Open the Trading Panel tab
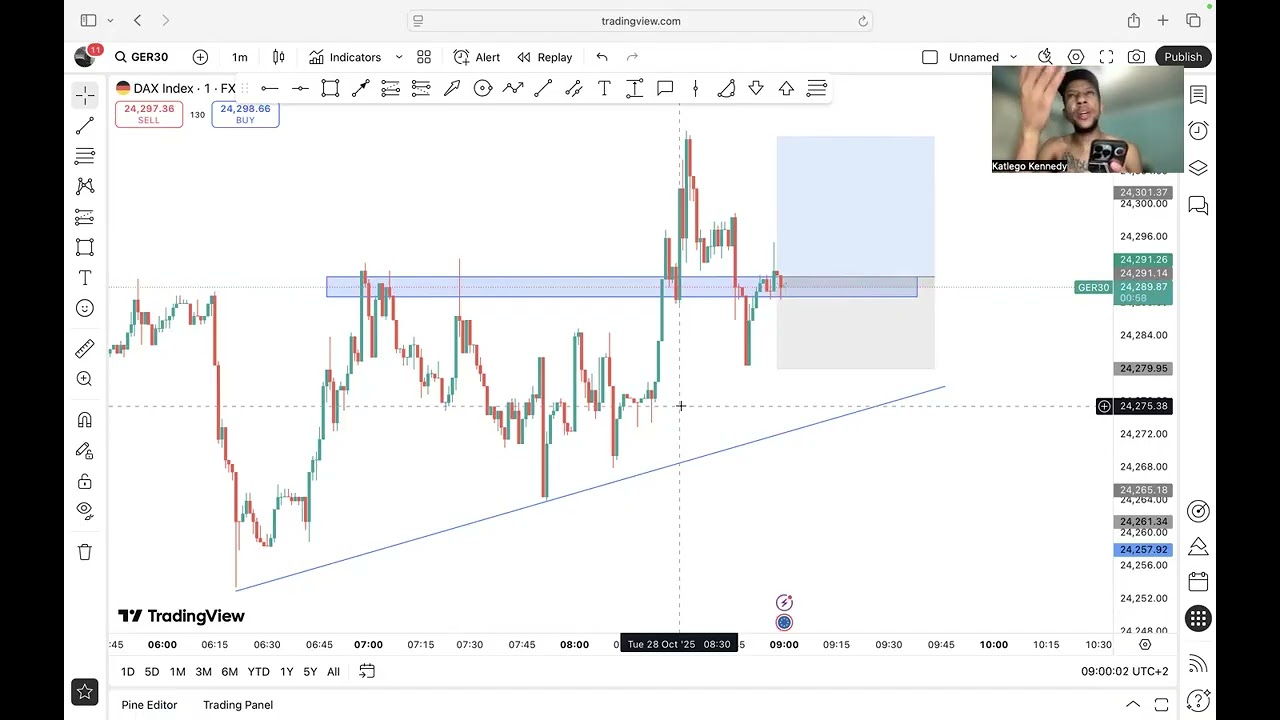This screenshot has width=1280, height=720. click(x=238, y=705)
